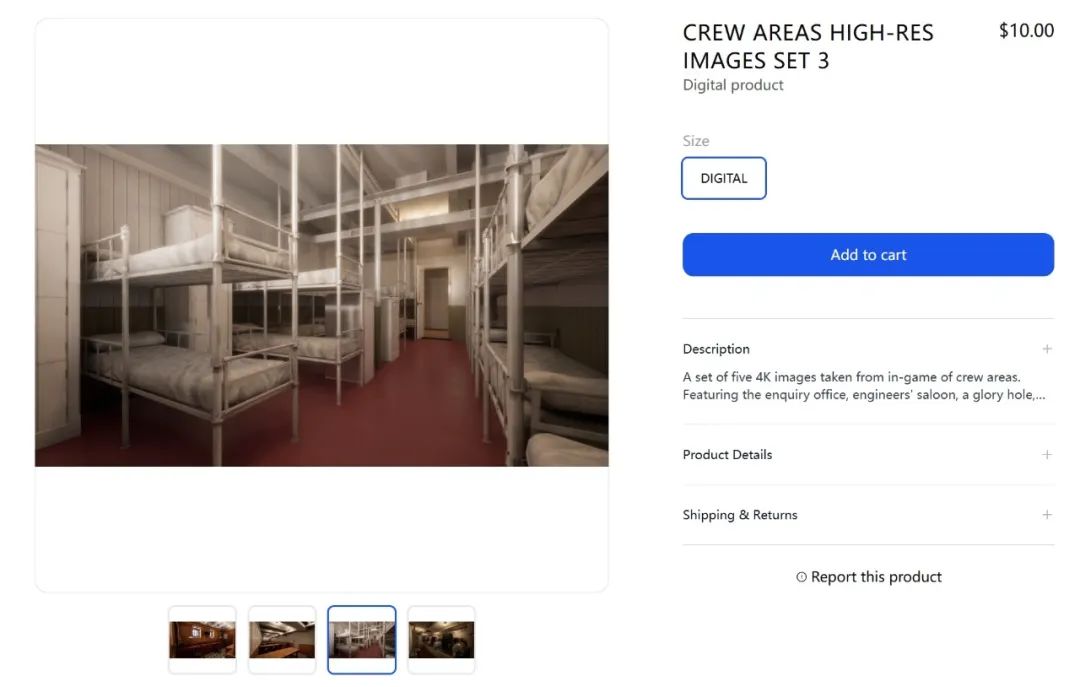
Task: Add the image set to cart
Action: [868, 255]
